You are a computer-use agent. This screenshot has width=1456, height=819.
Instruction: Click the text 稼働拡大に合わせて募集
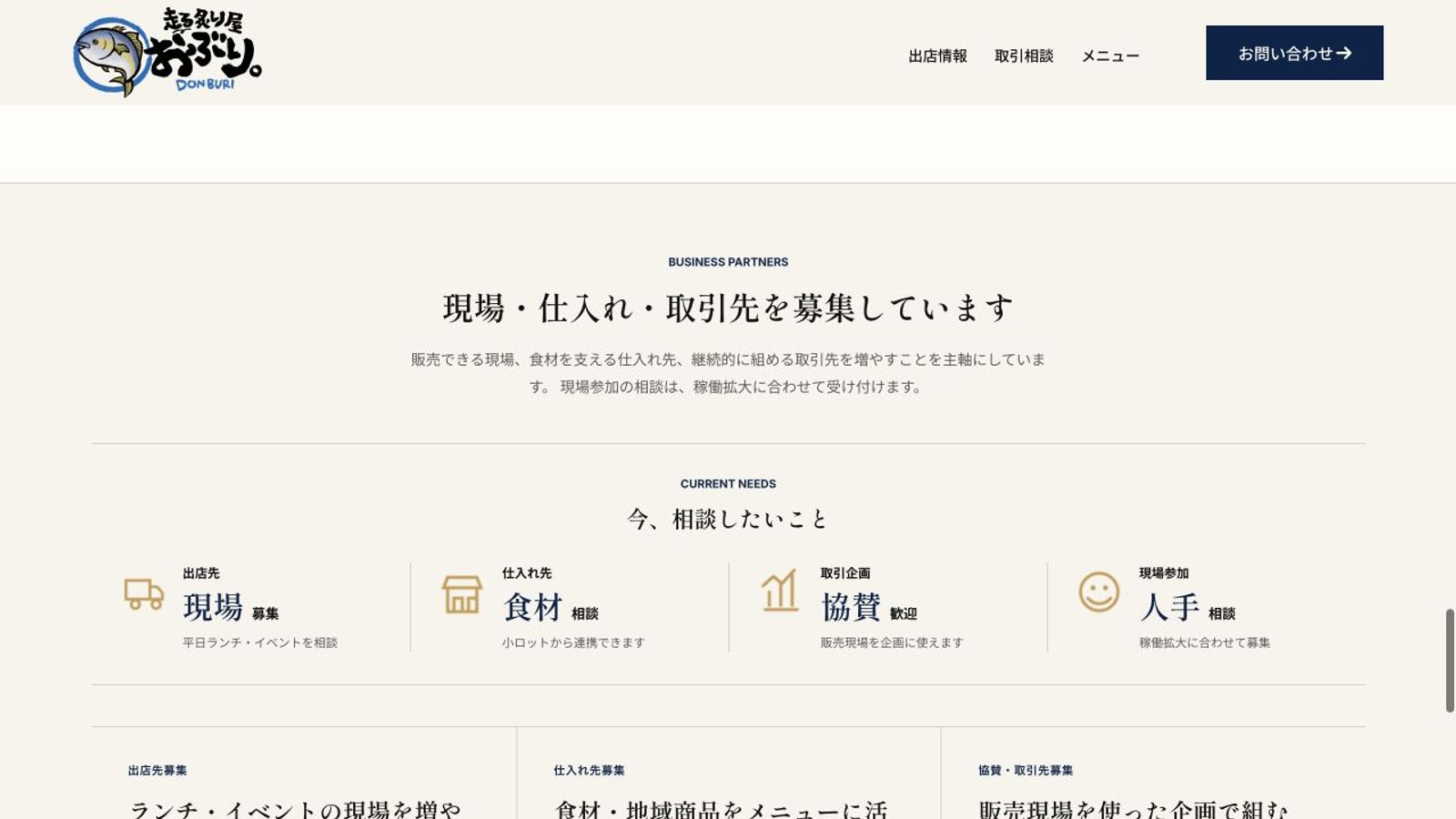click(x=1205, y=642)
